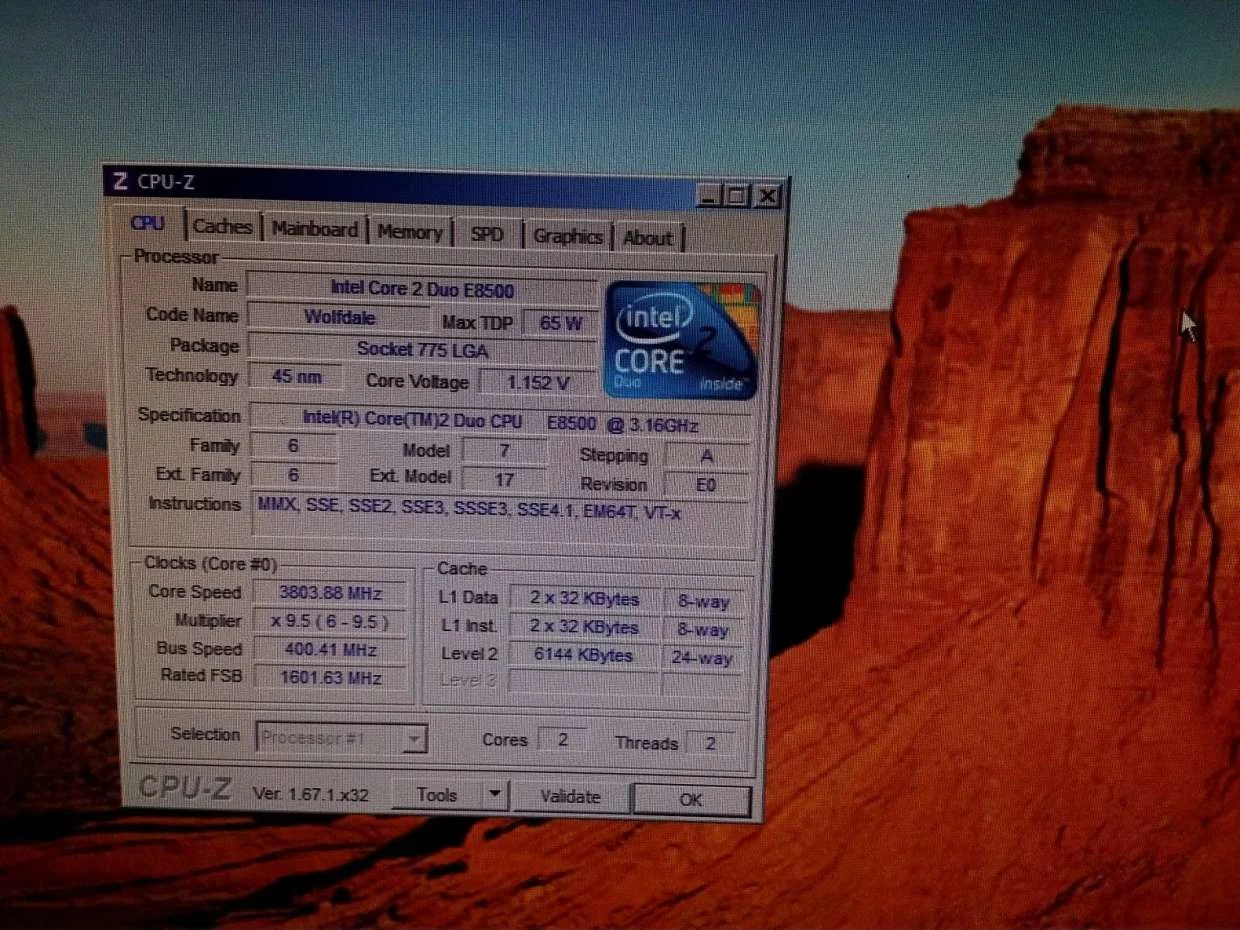Open the SPD tab
This screenshot has width=1240, height=930.
(x=487, y=235)
